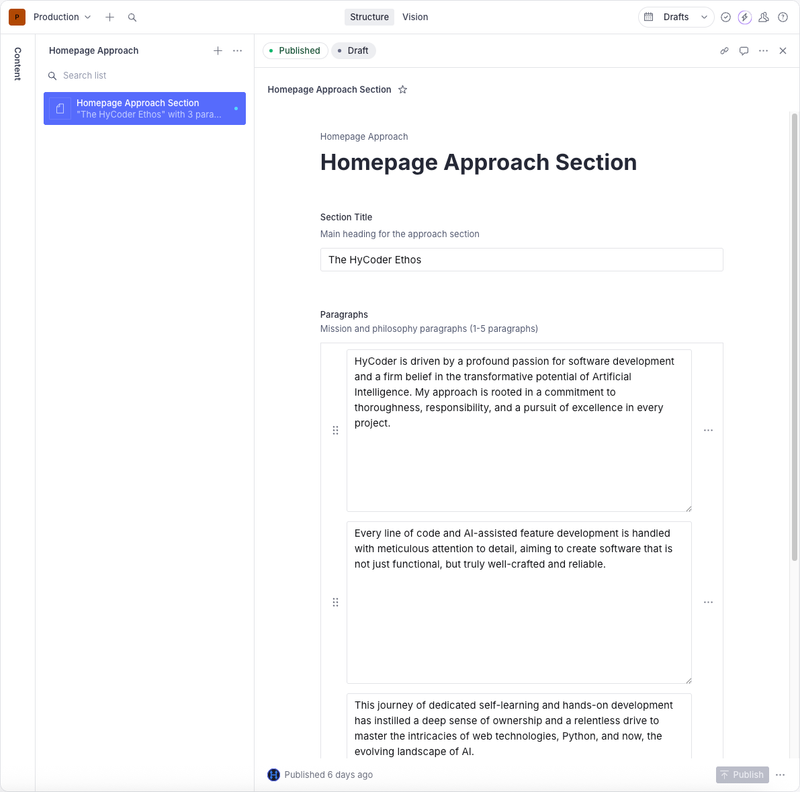Click the lightning tasks icon
Screen dimensions: 800x792
(745, 17)
